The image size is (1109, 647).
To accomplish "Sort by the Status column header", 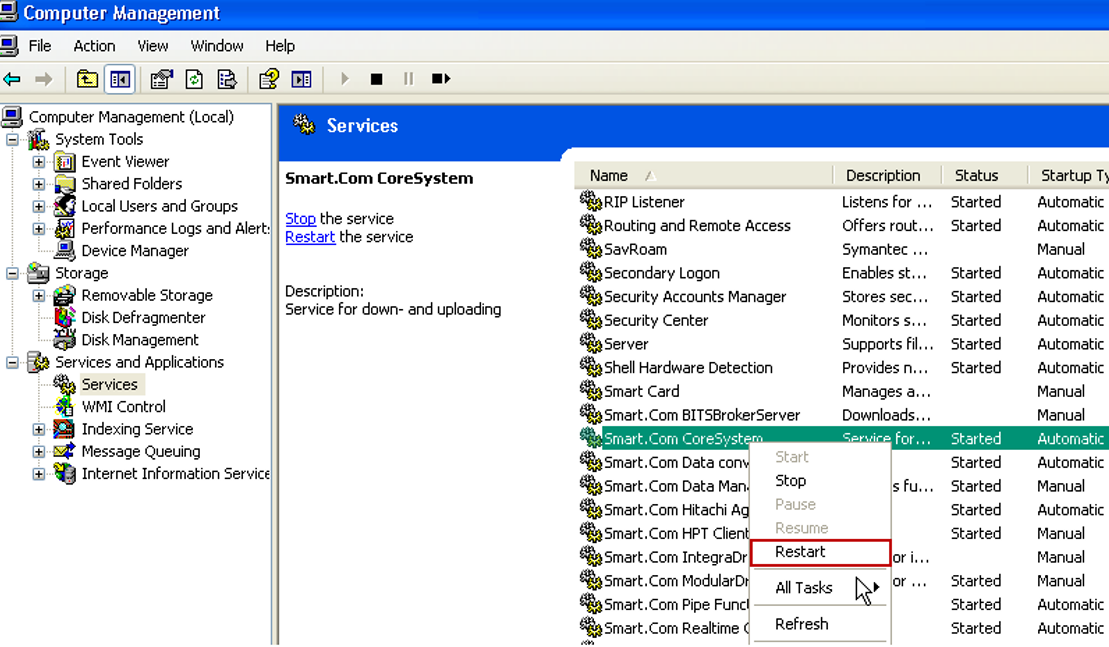I will (984, 175).
